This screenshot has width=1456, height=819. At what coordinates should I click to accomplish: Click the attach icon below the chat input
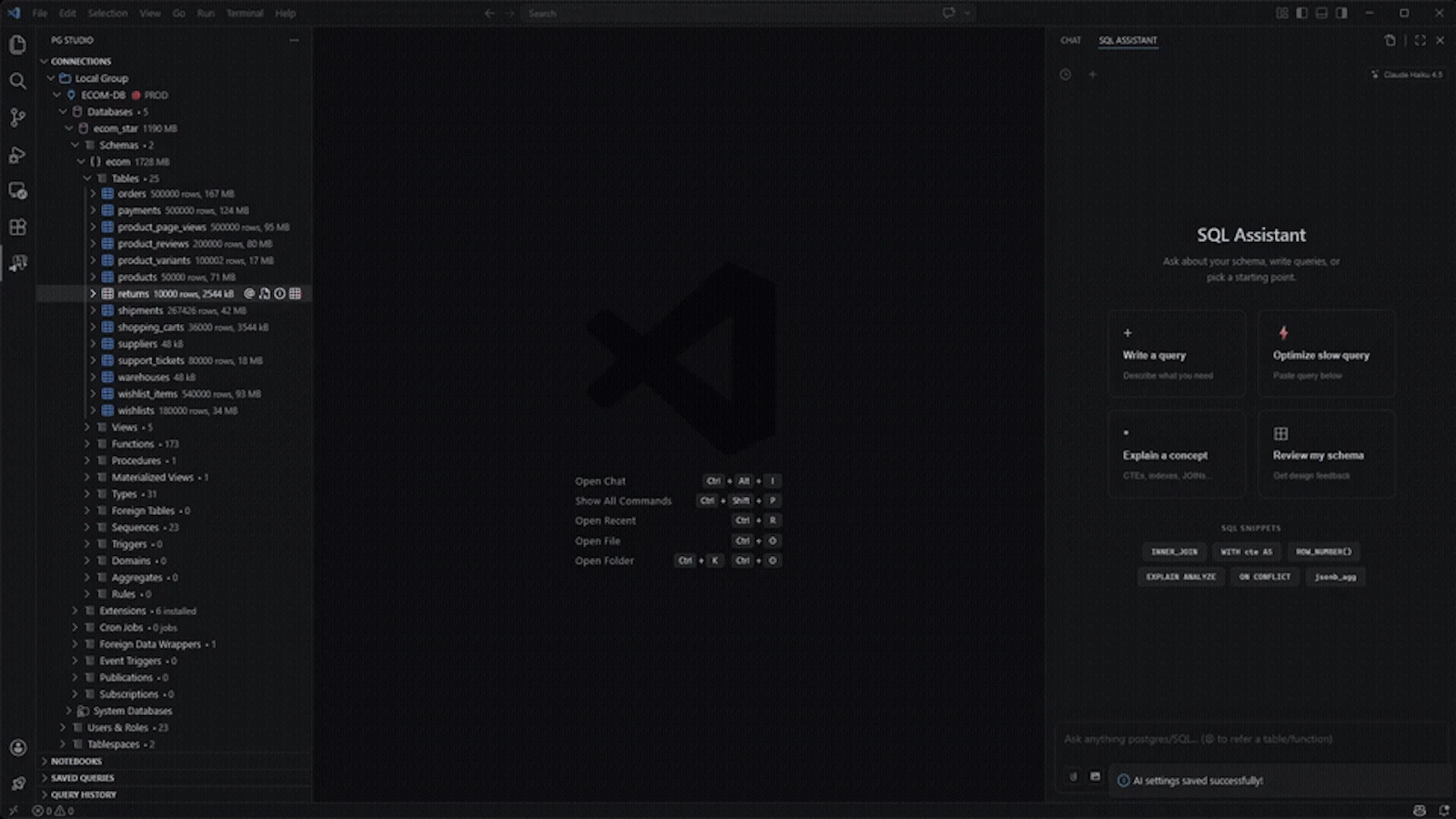(1073, 777)
